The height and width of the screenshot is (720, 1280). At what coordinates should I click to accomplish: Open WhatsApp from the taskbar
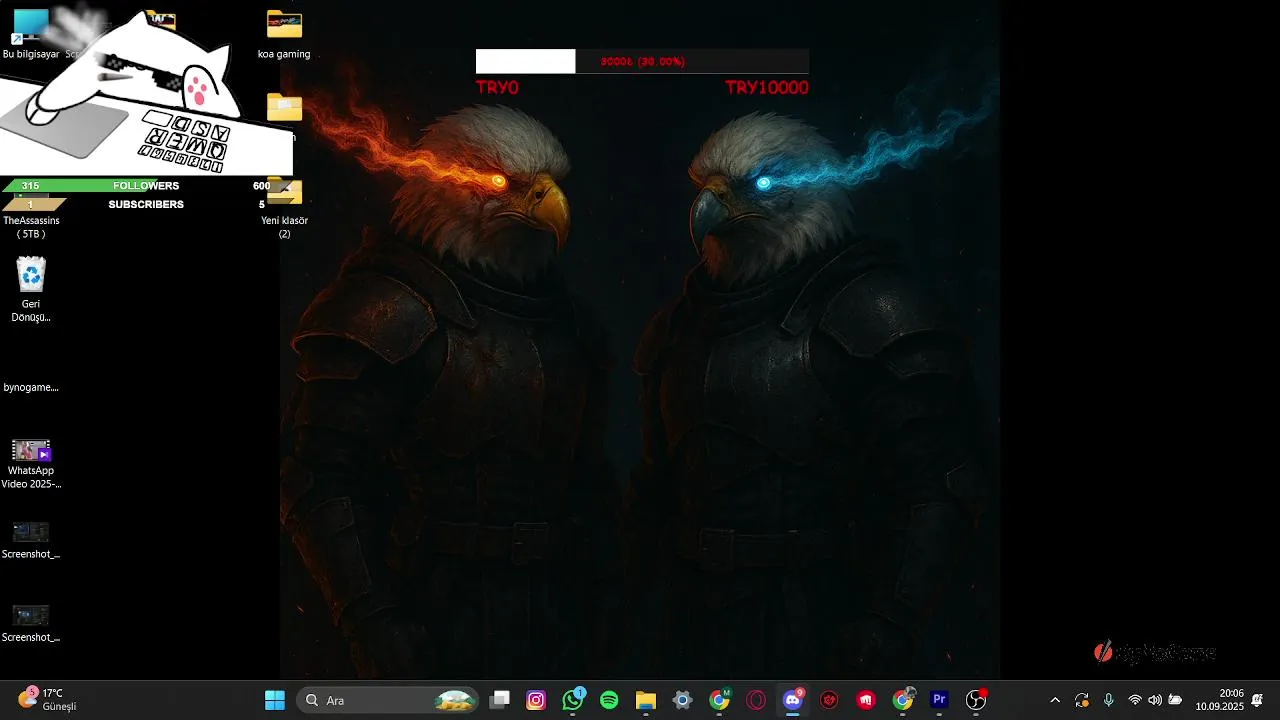573,700
